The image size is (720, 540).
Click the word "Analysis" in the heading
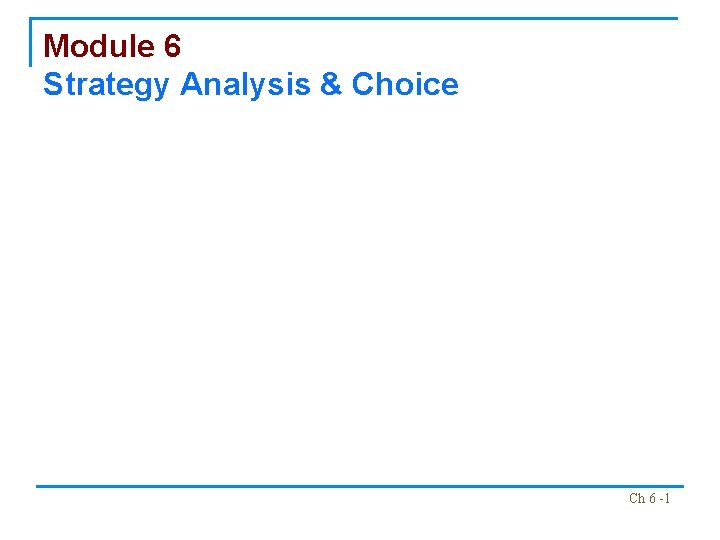pos(246,84)
